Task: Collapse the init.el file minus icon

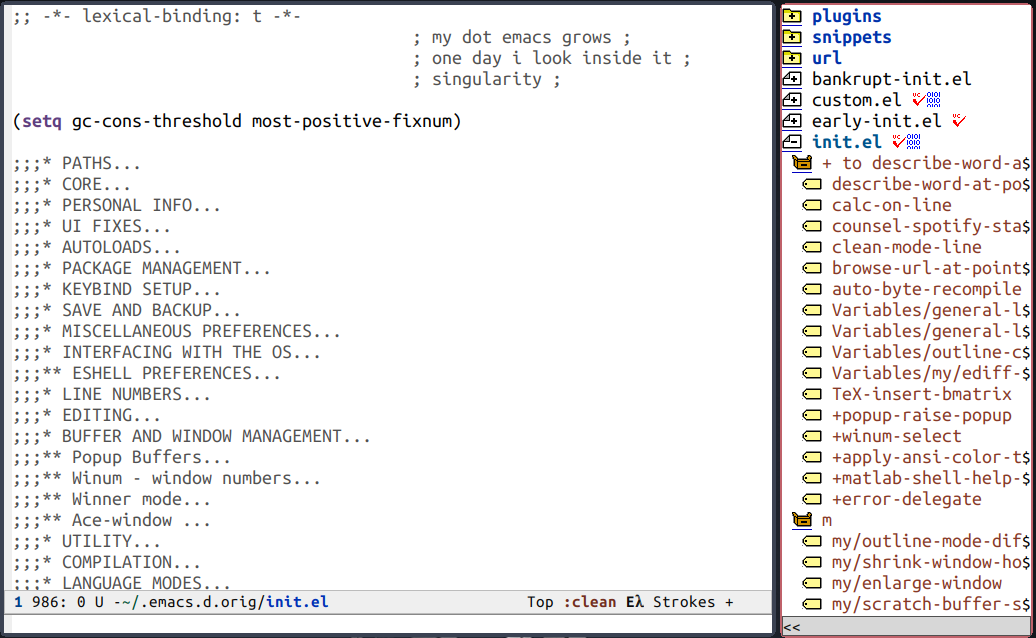Action: [792, 141]
